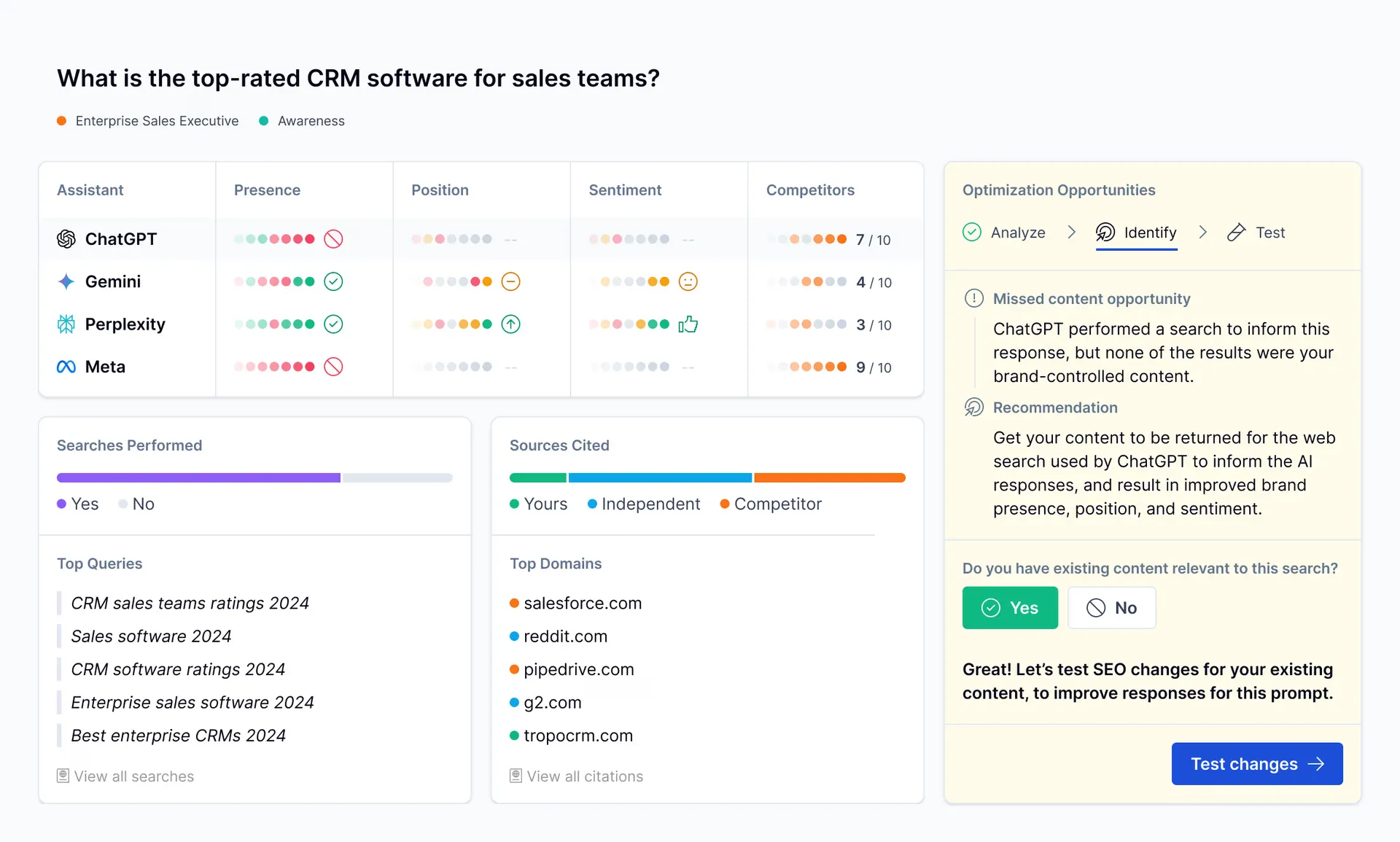Click the Perplexity assistant icon
Screen dimensions: 1400x842
pyautogui.click(x=66, y=324)
